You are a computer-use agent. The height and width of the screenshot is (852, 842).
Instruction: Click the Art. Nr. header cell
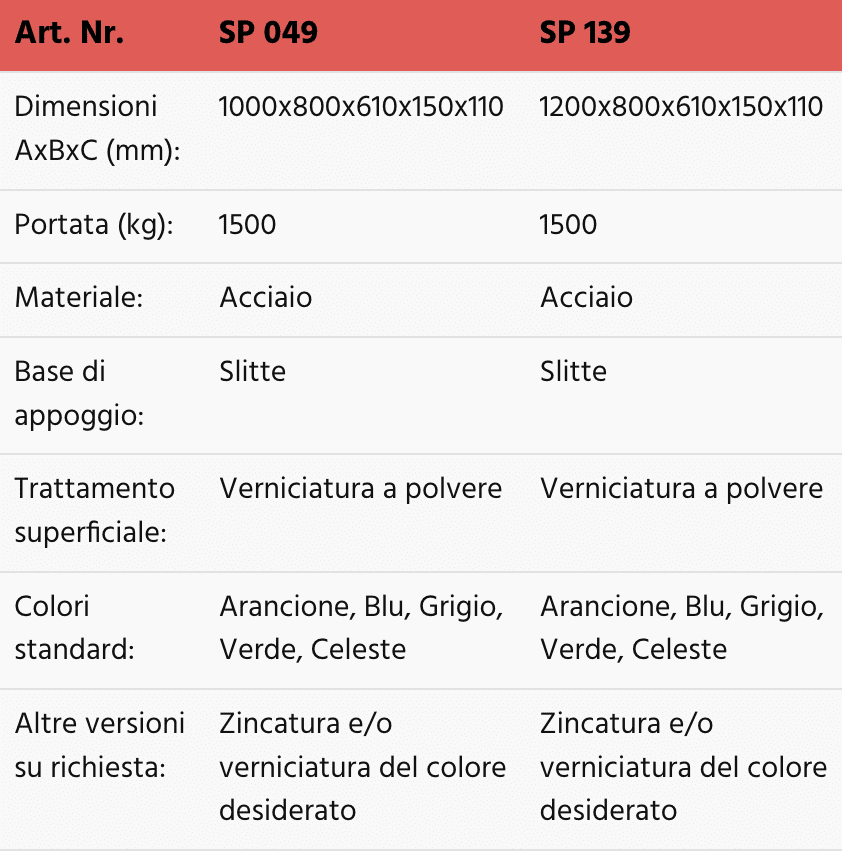(x=69, y=33)
